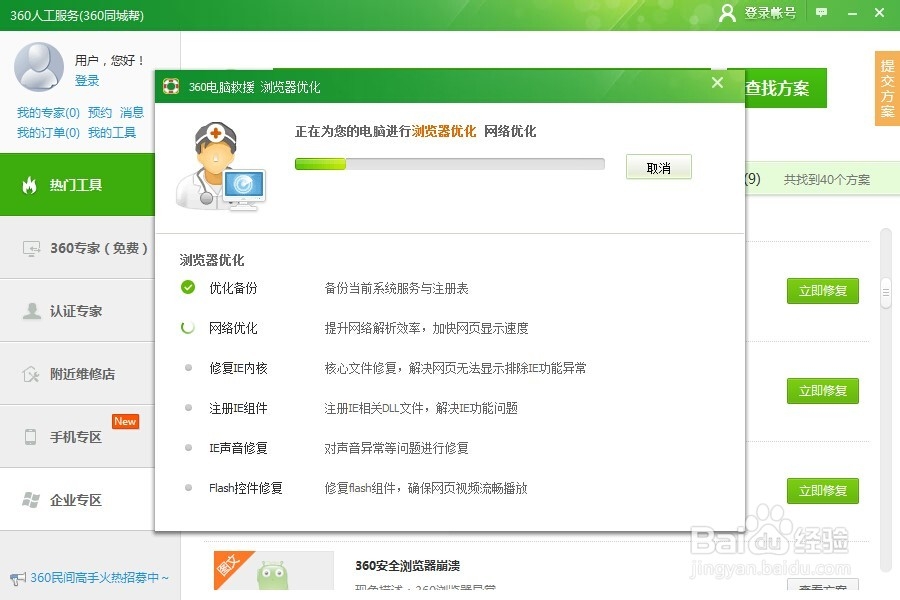The image size is (900, 600).
Task: Click the 360安全浏览器崩溃 title
Action: click(x=407, y=566)
